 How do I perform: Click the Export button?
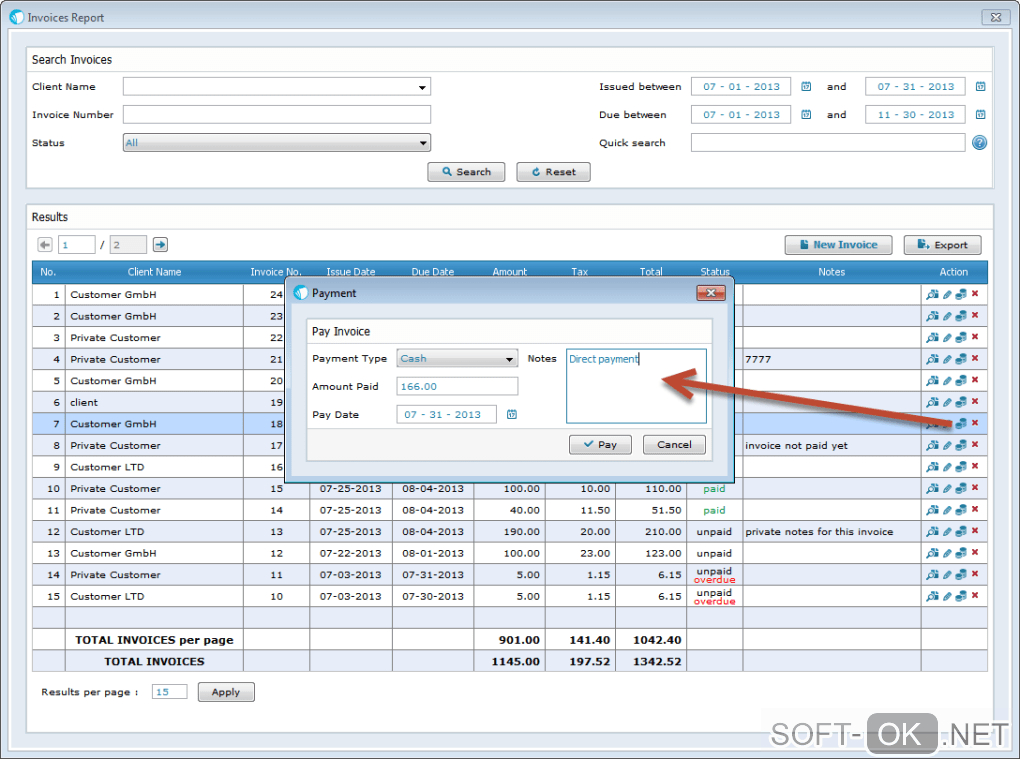click(942, 245)
